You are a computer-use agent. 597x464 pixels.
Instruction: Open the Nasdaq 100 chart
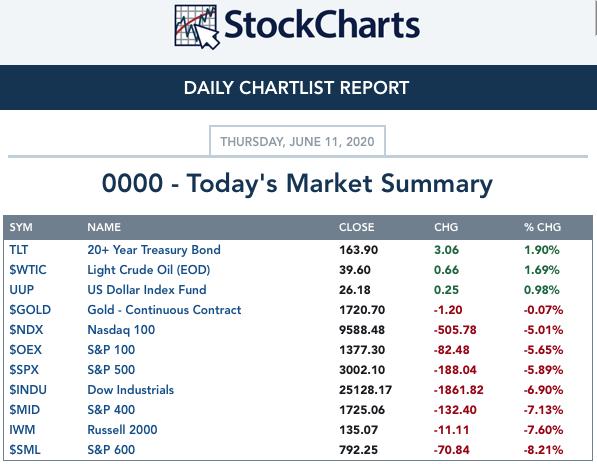[x=121, y=330]
